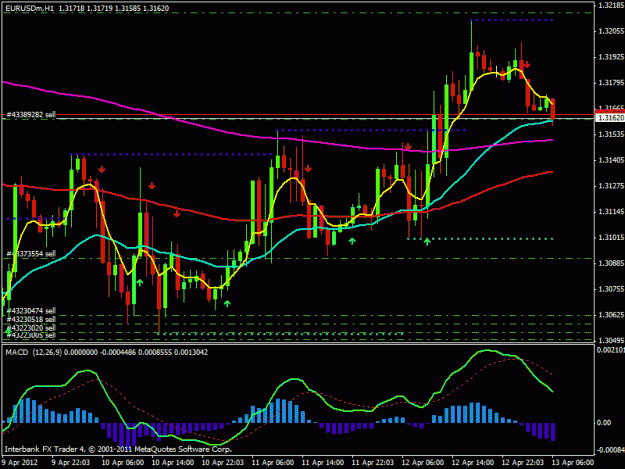This screenshot has height=469, width=625.
Task: Click the sell order label ending 3373554
Action: click(31, 254)
